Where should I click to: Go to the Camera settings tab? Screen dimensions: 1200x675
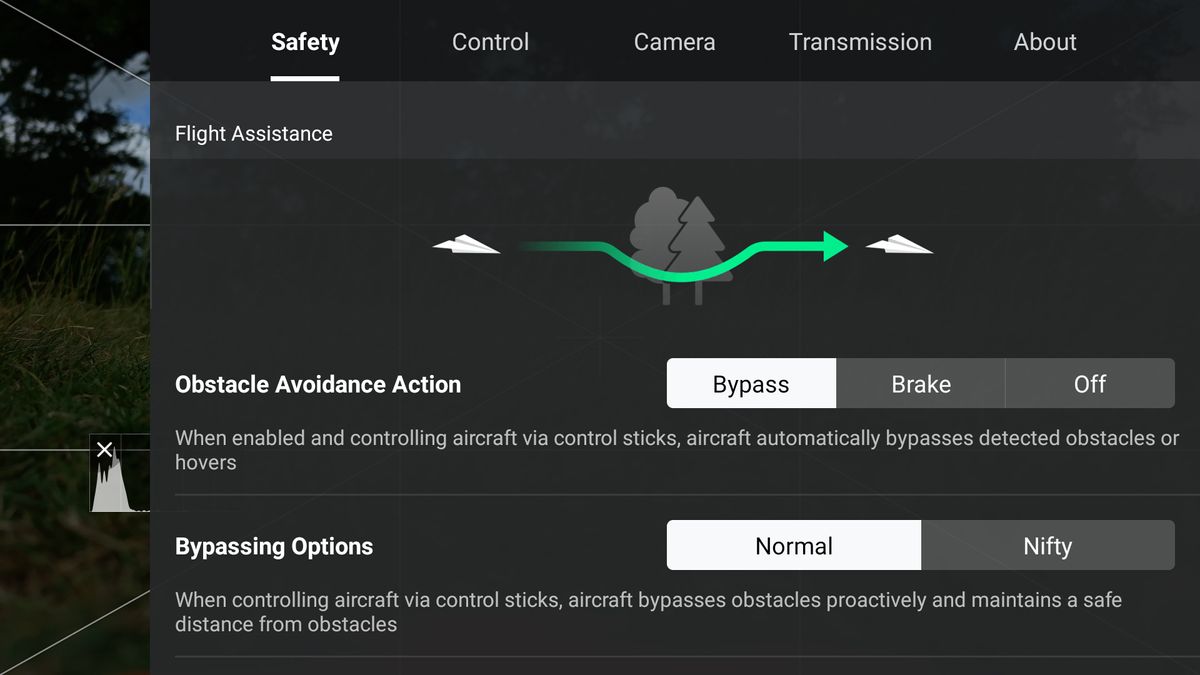pyautogui.click(x=674, y=42)
